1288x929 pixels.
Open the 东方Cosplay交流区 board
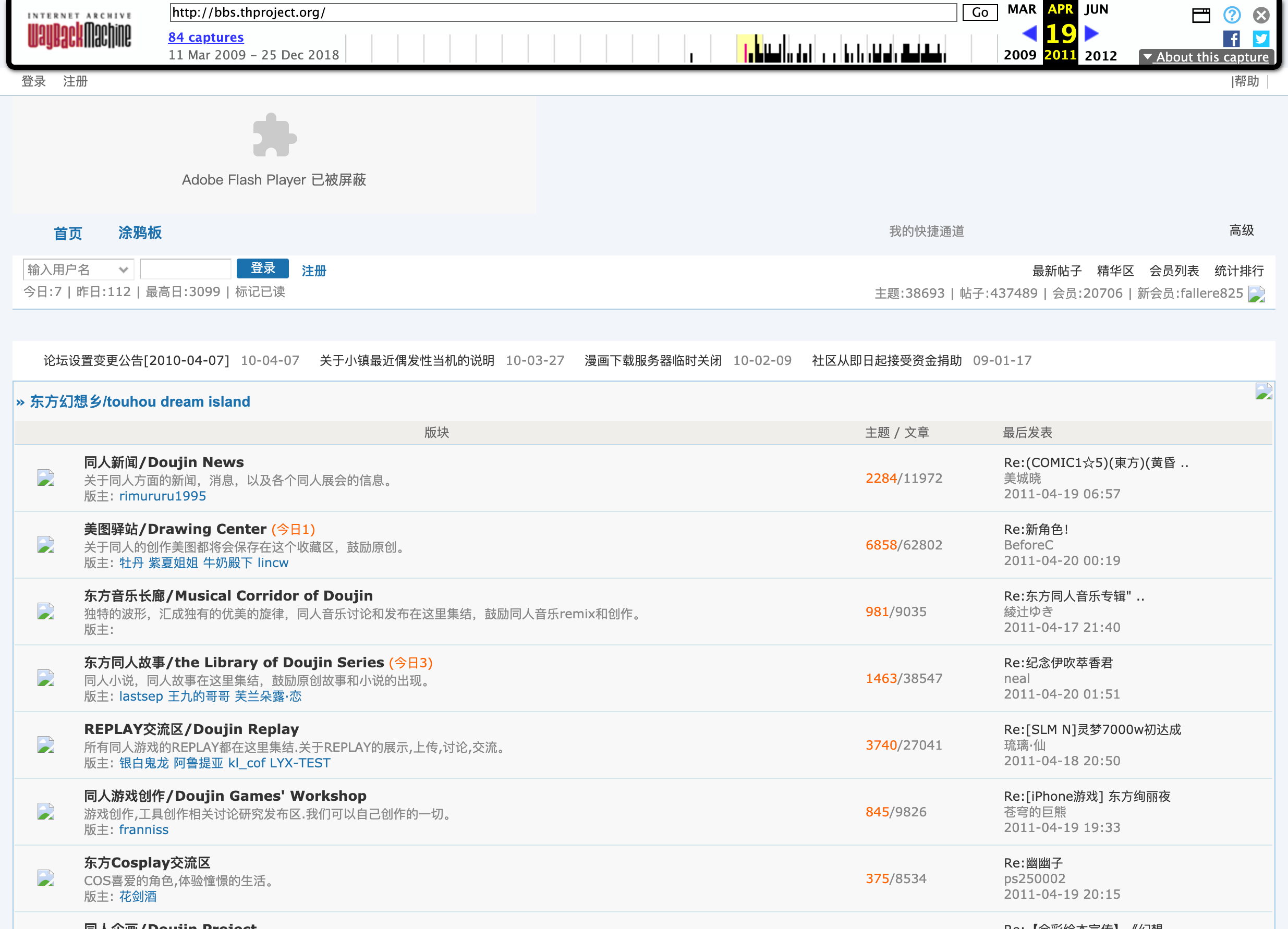[147, 863]
